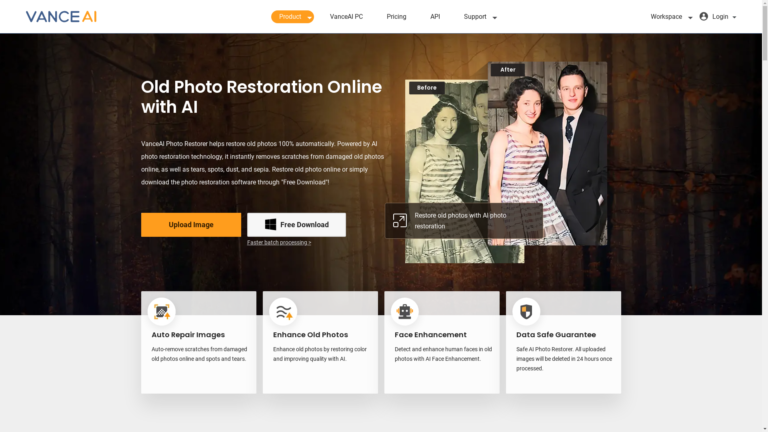Open the Pricing page

point(396,17)
